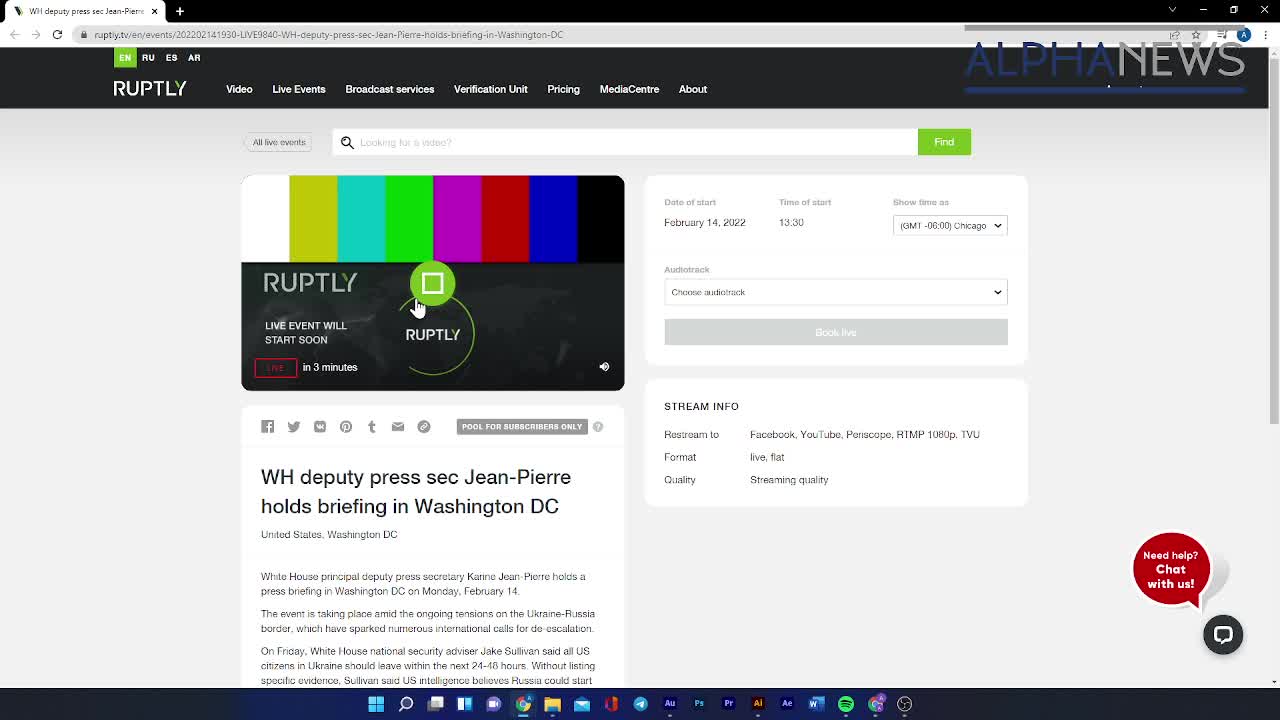Open Windows File Explorer from the taskbar
Screen dimensions: 1280x720
click(x=552, y=704)
